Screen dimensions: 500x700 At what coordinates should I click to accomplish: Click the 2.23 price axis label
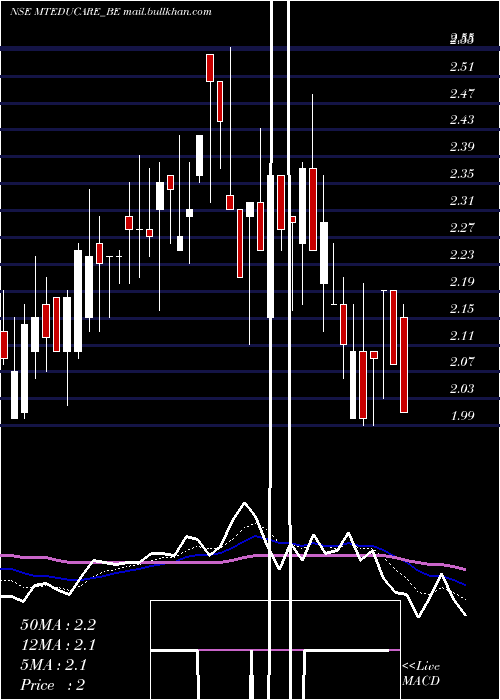(462, 254)
